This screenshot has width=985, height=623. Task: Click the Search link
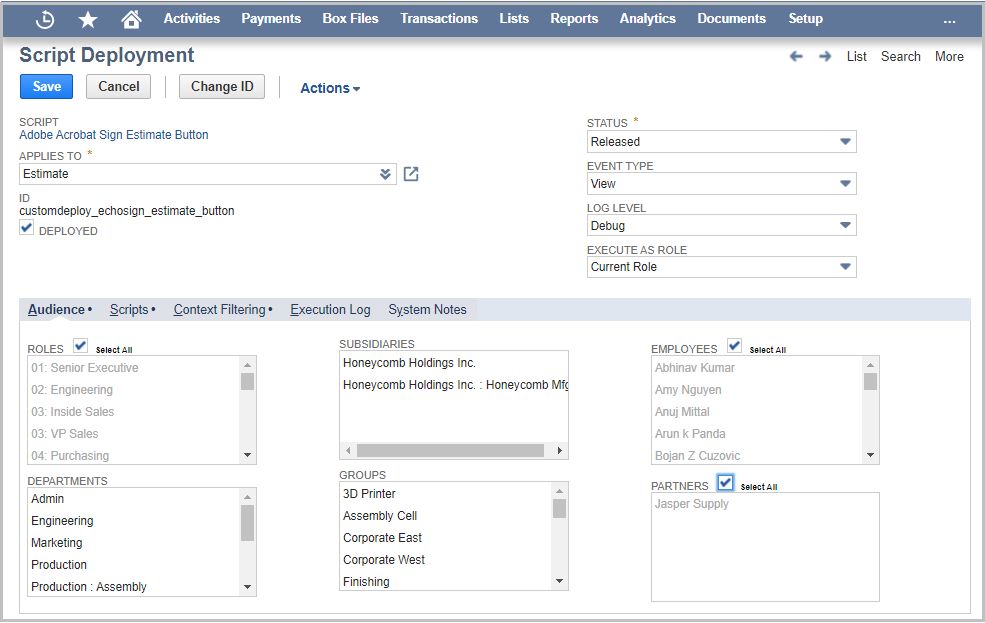click(x=900, y=57)
